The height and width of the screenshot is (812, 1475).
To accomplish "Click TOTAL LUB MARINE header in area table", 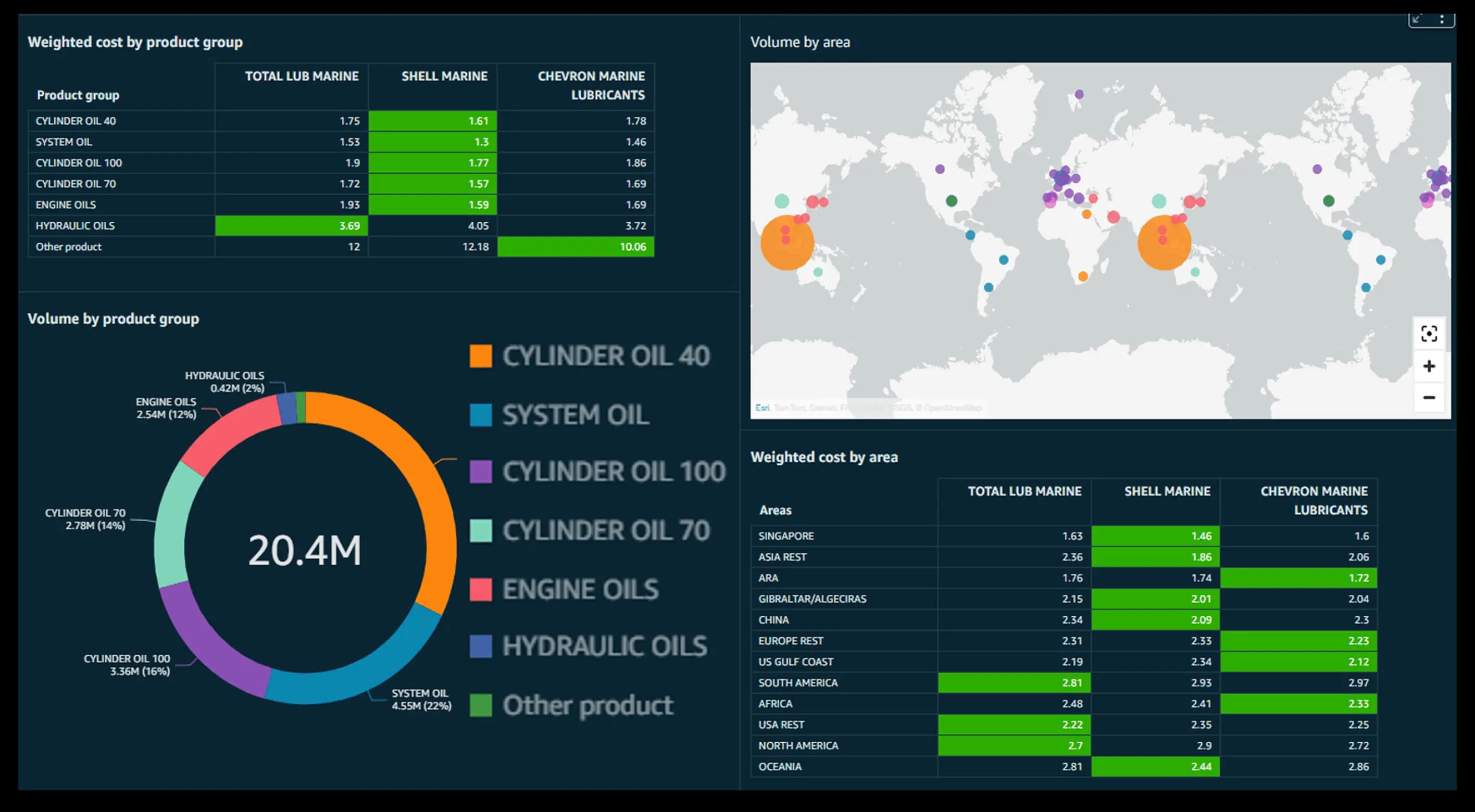I will pos(1024,491).
